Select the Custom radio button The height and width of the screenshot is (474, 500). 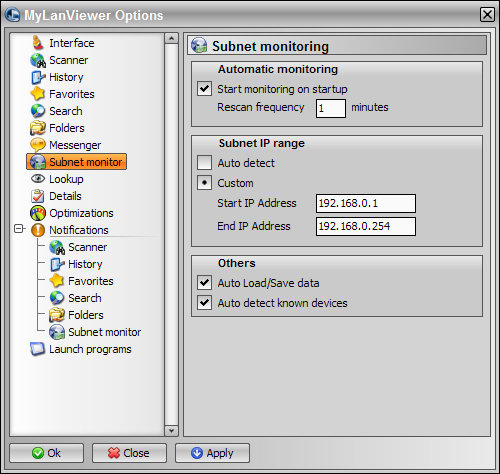click(x=204, y=183)
